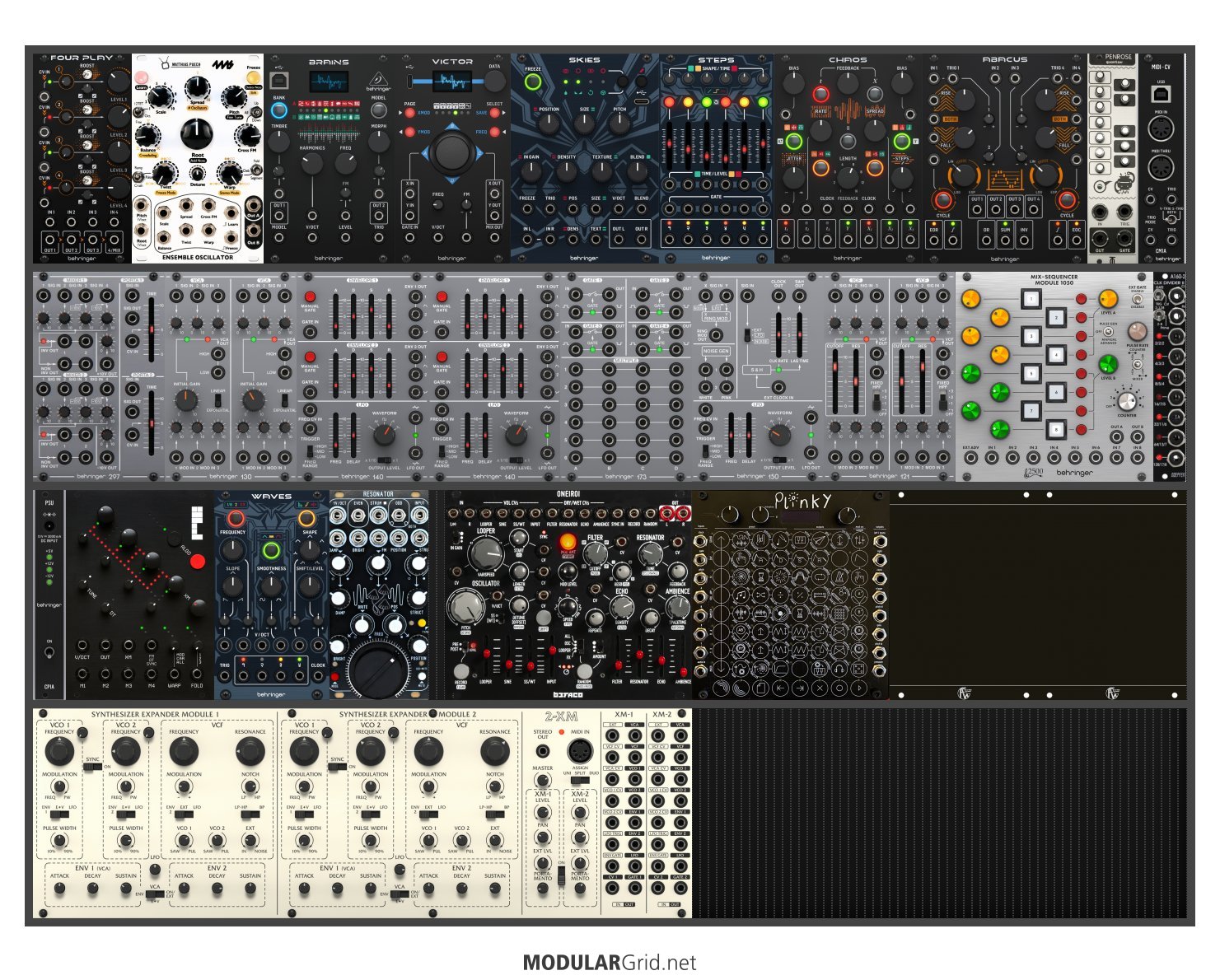Click the "ONEIROI" module title
The width and height of the screenshot is (1220, 980).
[x=569, y=494]
